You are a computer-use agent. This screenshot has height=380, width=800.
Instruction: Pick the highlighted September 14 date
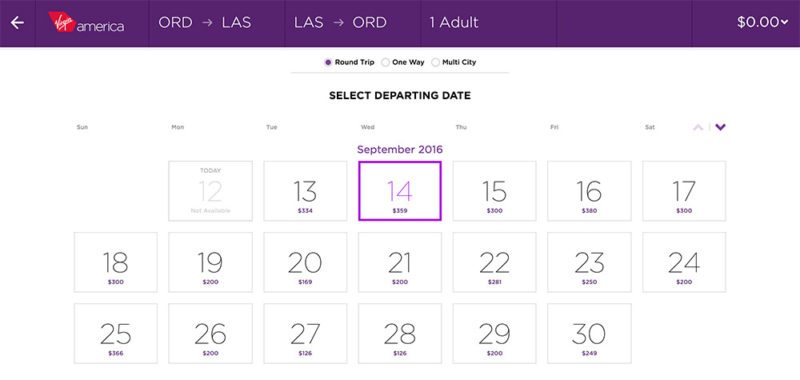click(x=400, y=191)
